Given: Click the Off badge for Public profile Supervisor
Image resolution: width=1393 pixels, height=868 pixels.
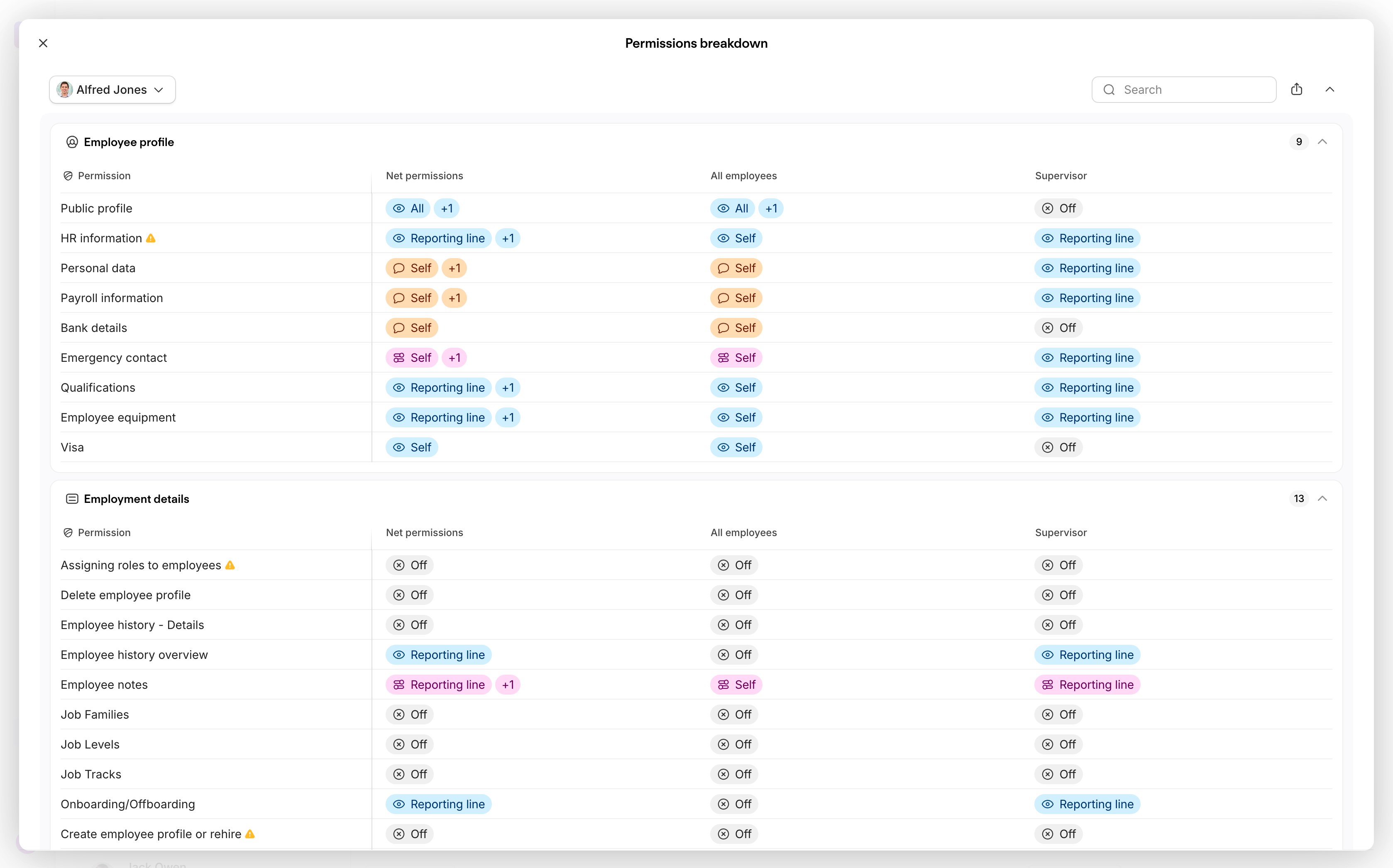Looking at the screenshot, I should [x=1059, y=208].
